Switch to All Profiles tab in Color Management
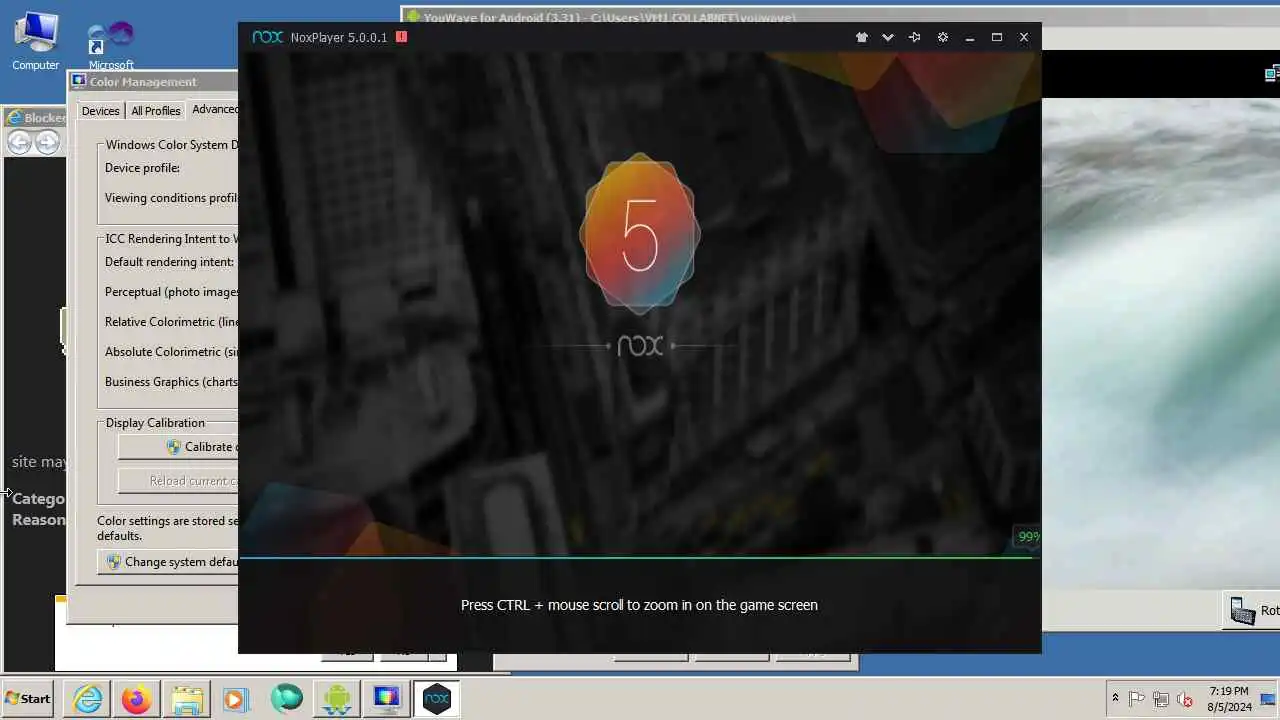Viewport: 1280px width, 720px height. click(x=156, y=111)
